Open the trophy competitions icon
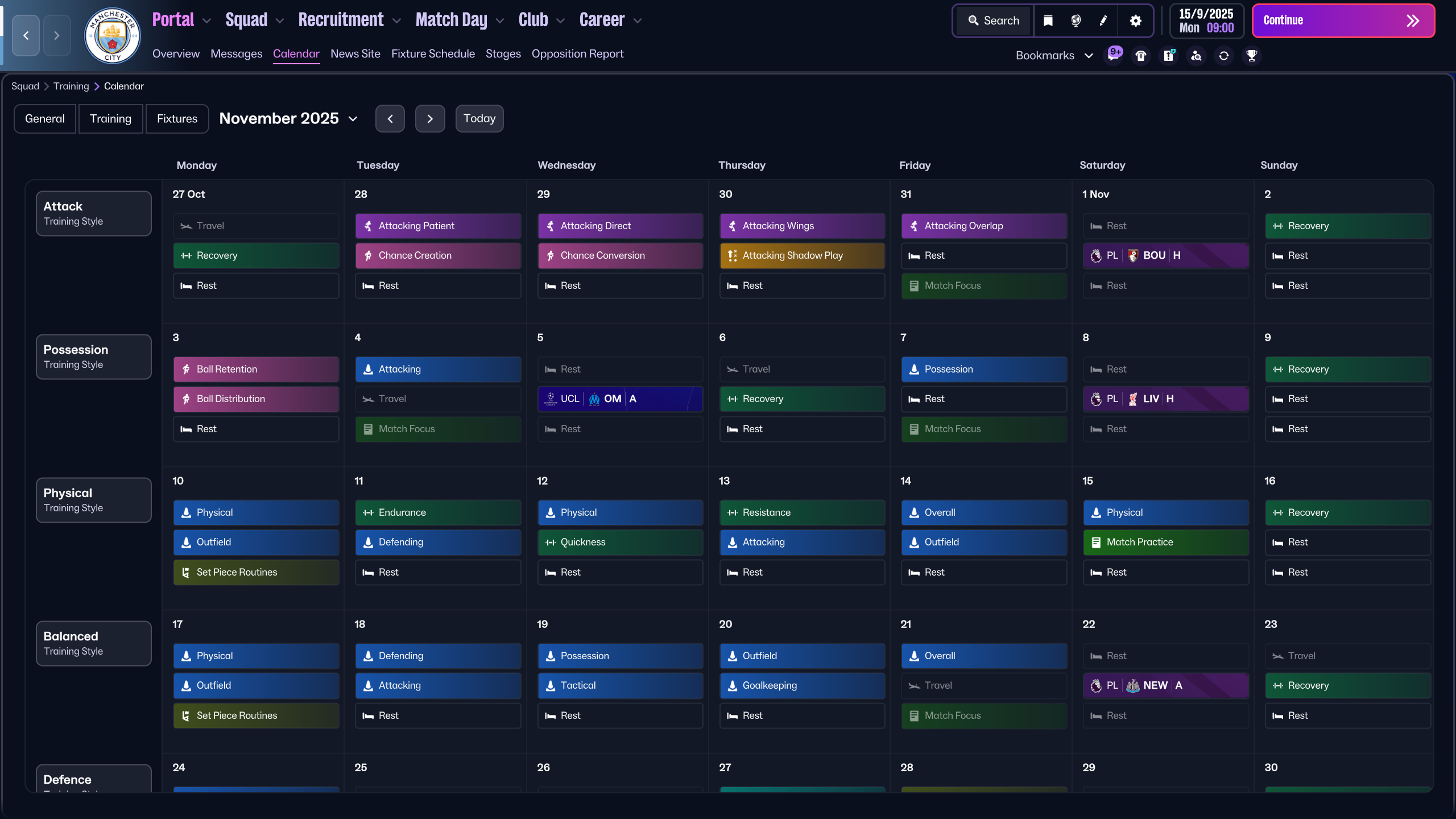Screen dimensions: 1456x819 point(1251,55)
